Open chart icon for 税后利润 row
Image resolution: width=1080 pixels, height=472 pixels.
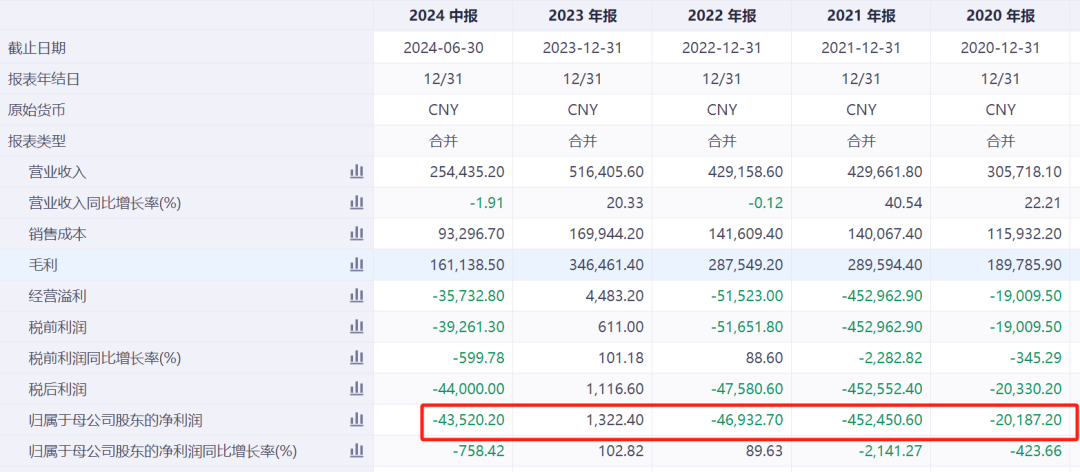[356, 389]
